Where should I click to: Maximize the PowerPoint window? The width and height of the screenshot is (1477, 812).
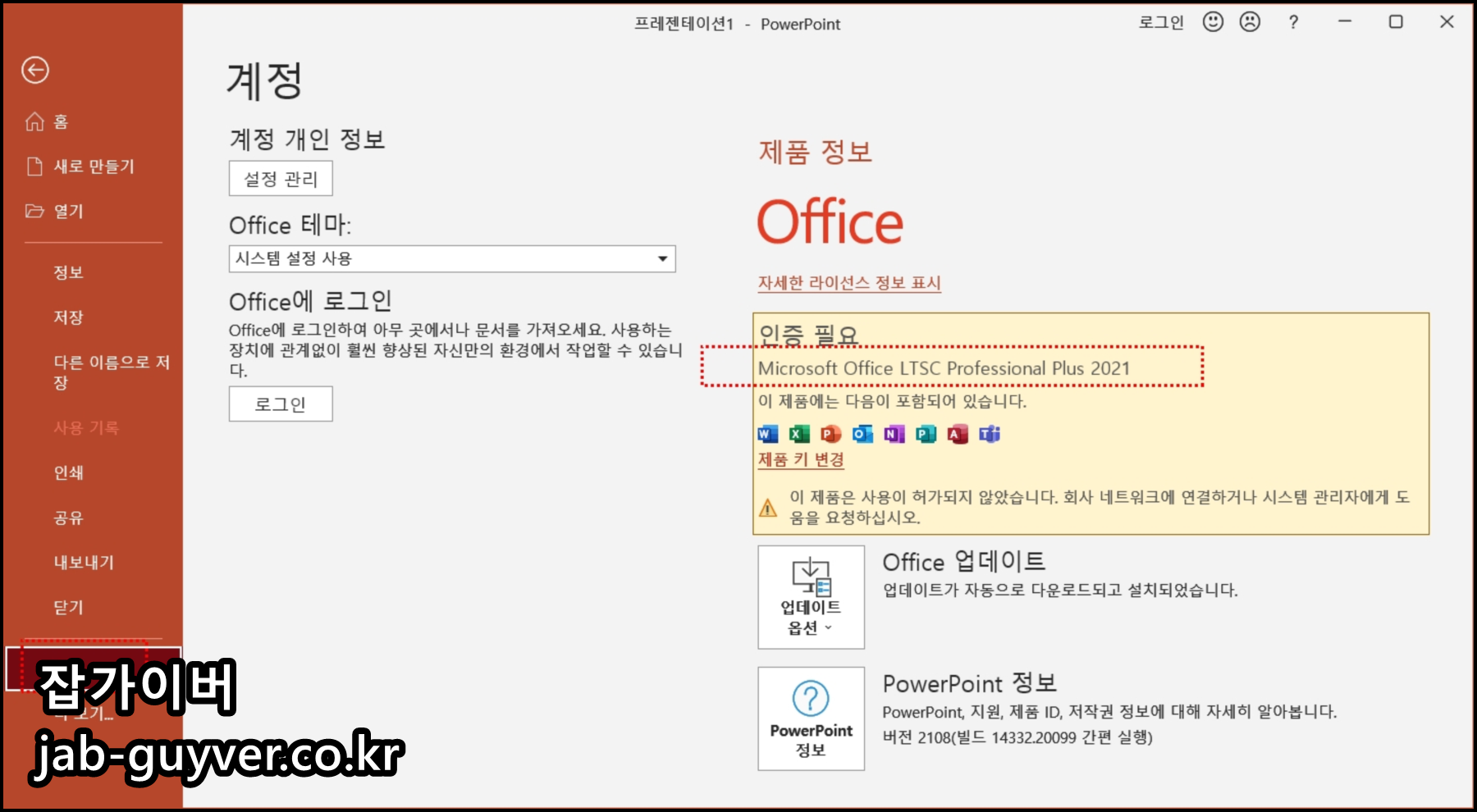[x=1396, y=22]
